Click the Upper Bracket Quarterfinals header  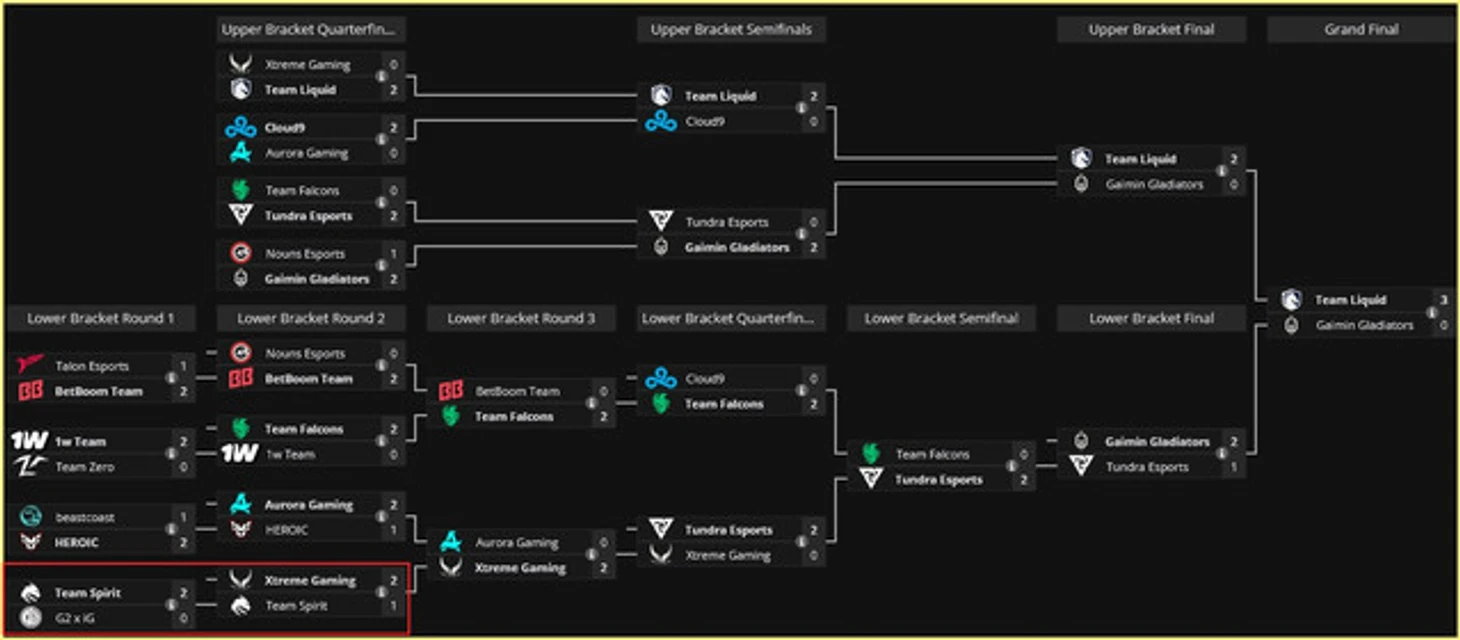tap(311, 30)
